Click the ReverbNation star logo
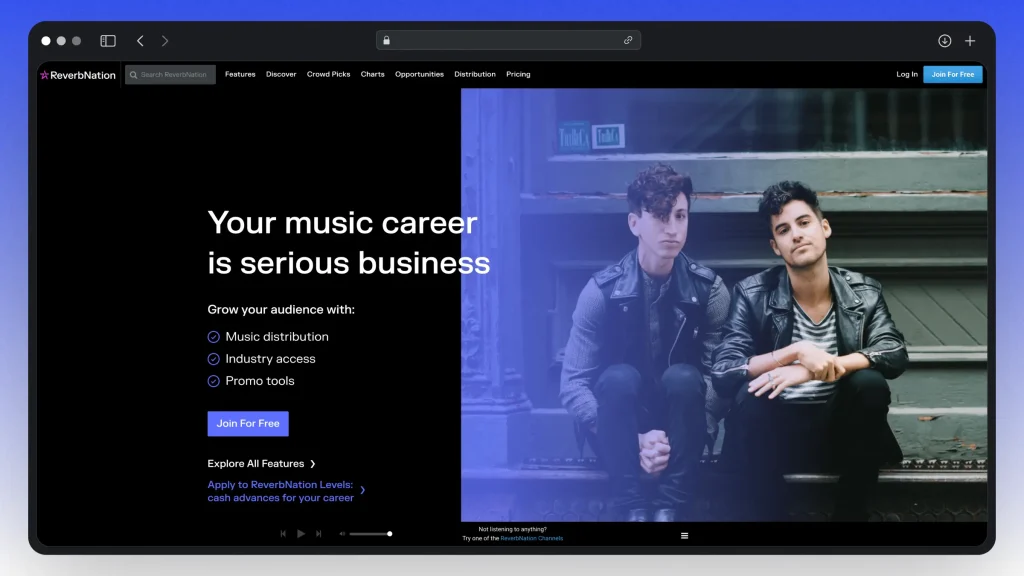 (x=44, y=74)
